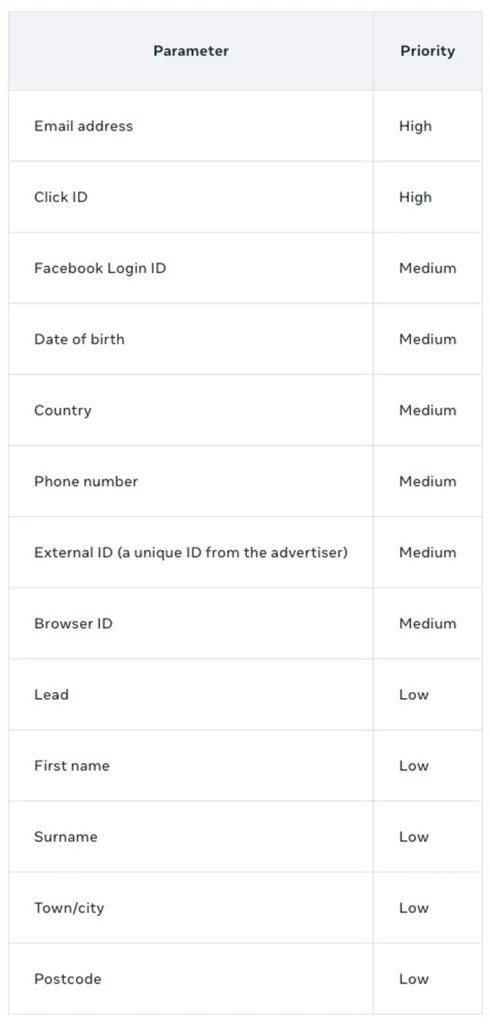
Task: Click the Low priority beside Postcode
Action: coord(414,979)
